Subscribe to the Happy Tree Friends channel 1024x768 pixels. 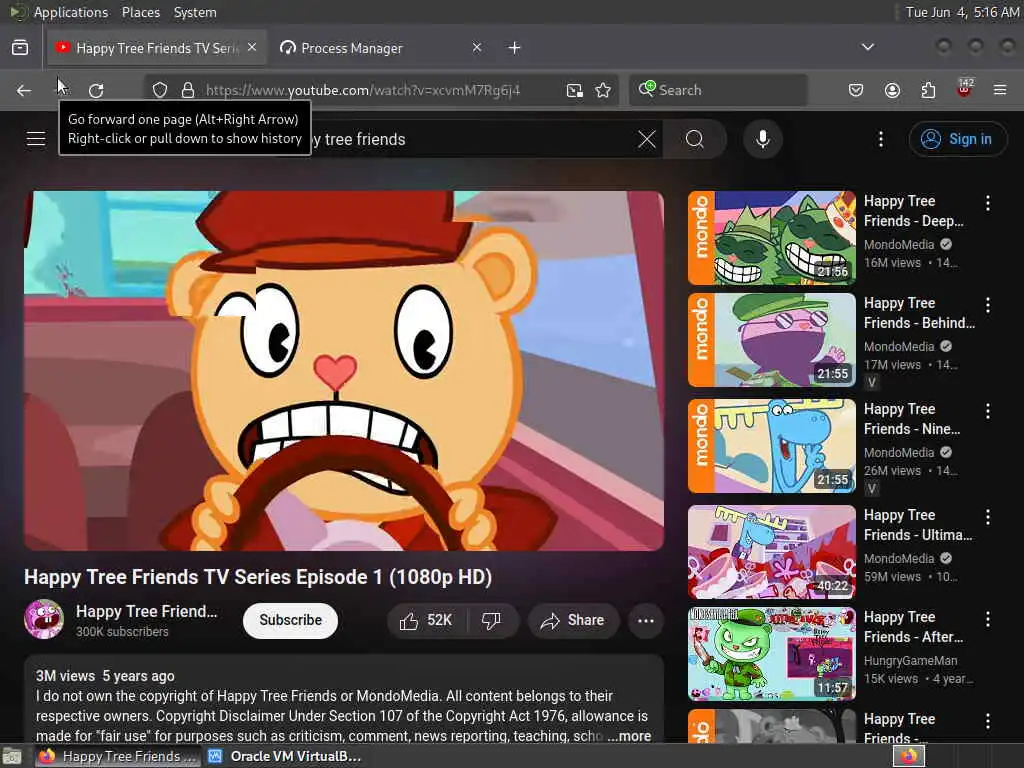291,620
